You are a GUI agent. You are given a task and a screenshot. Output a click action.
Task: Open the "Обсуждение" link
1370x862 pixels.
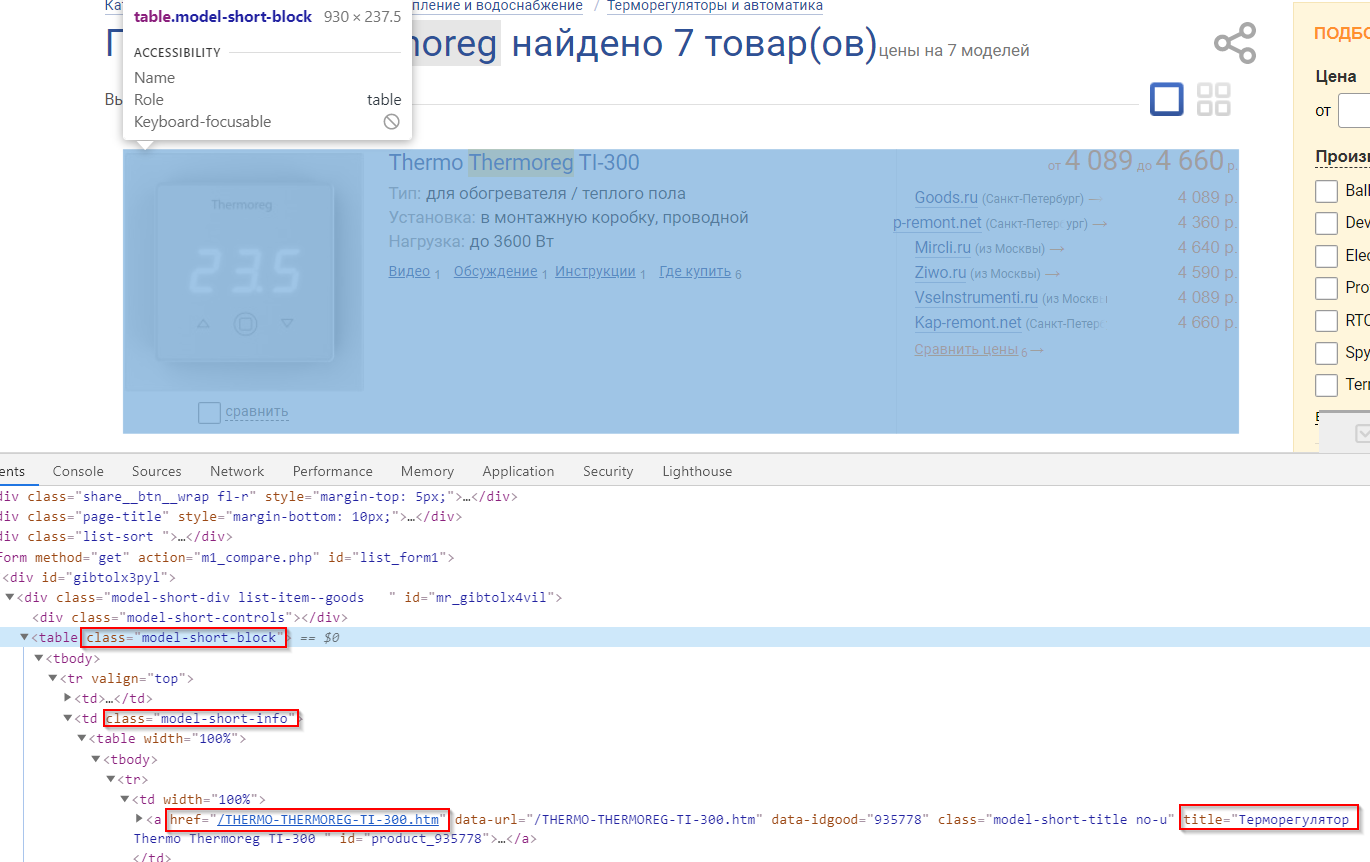(495, 272)
